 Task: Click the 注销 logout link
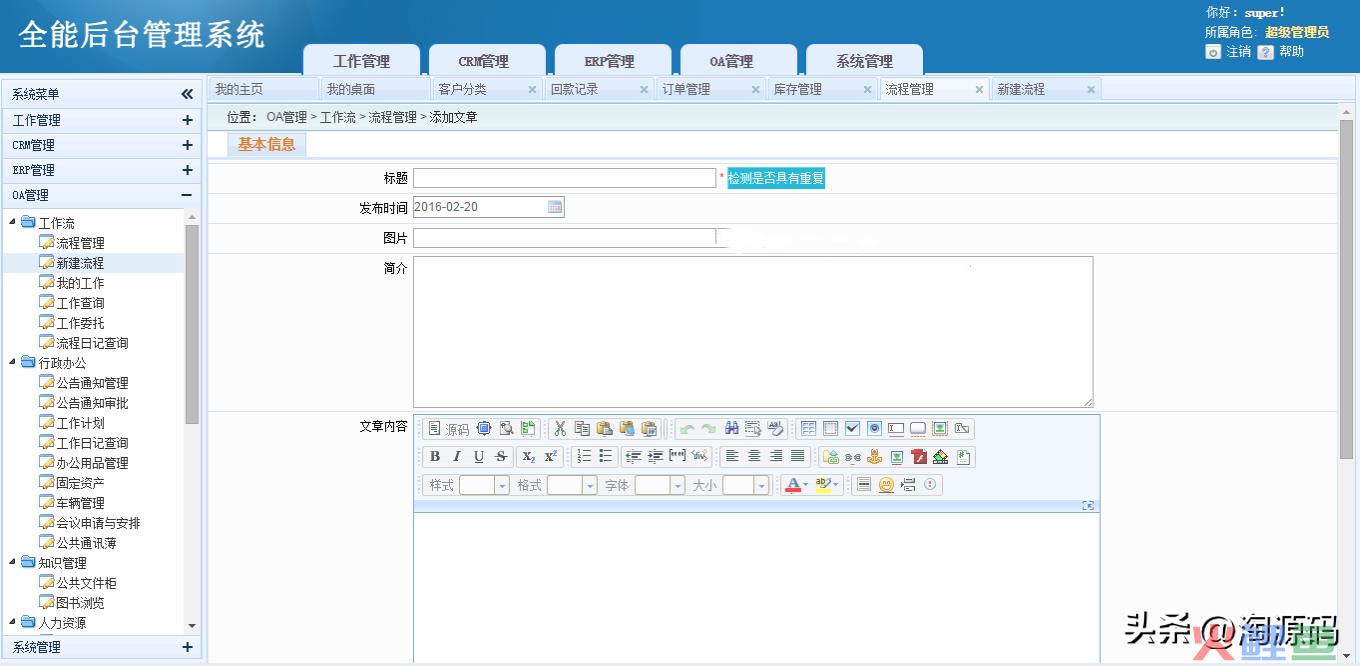(x=1239, y=52)
